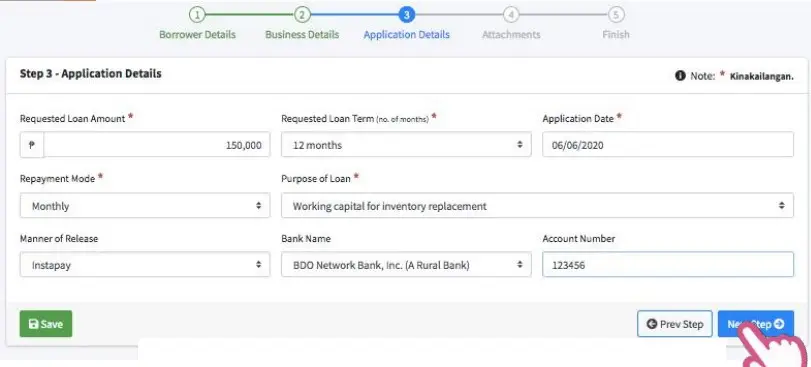
Task: Click the Application Date field
Action: pos(668,145)
